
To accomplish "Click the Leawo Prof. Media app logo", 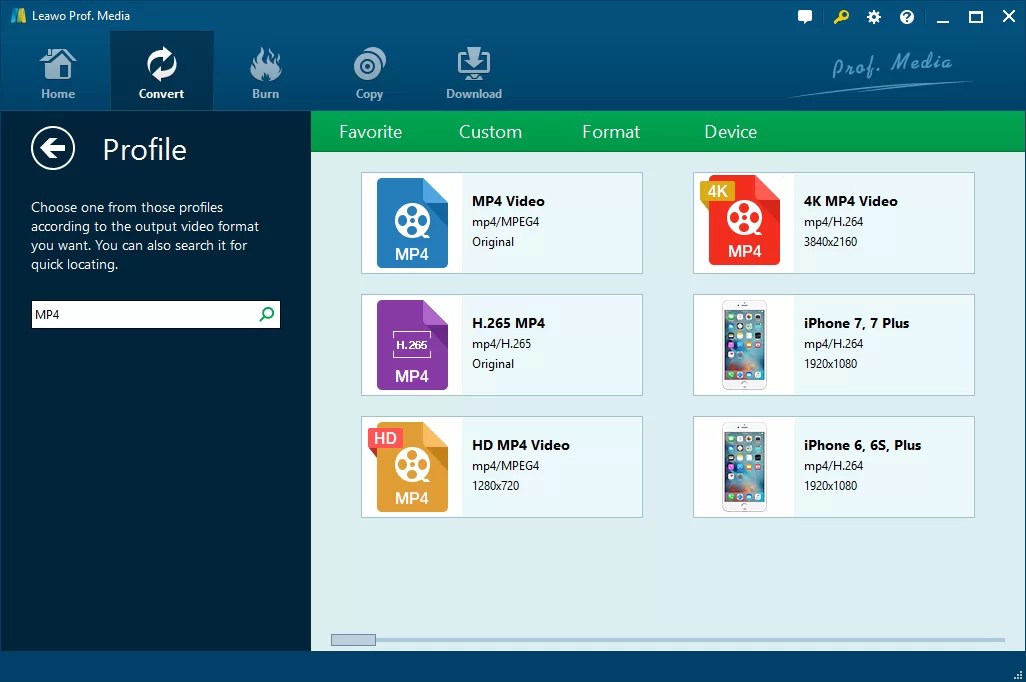I will coord(18,16).
